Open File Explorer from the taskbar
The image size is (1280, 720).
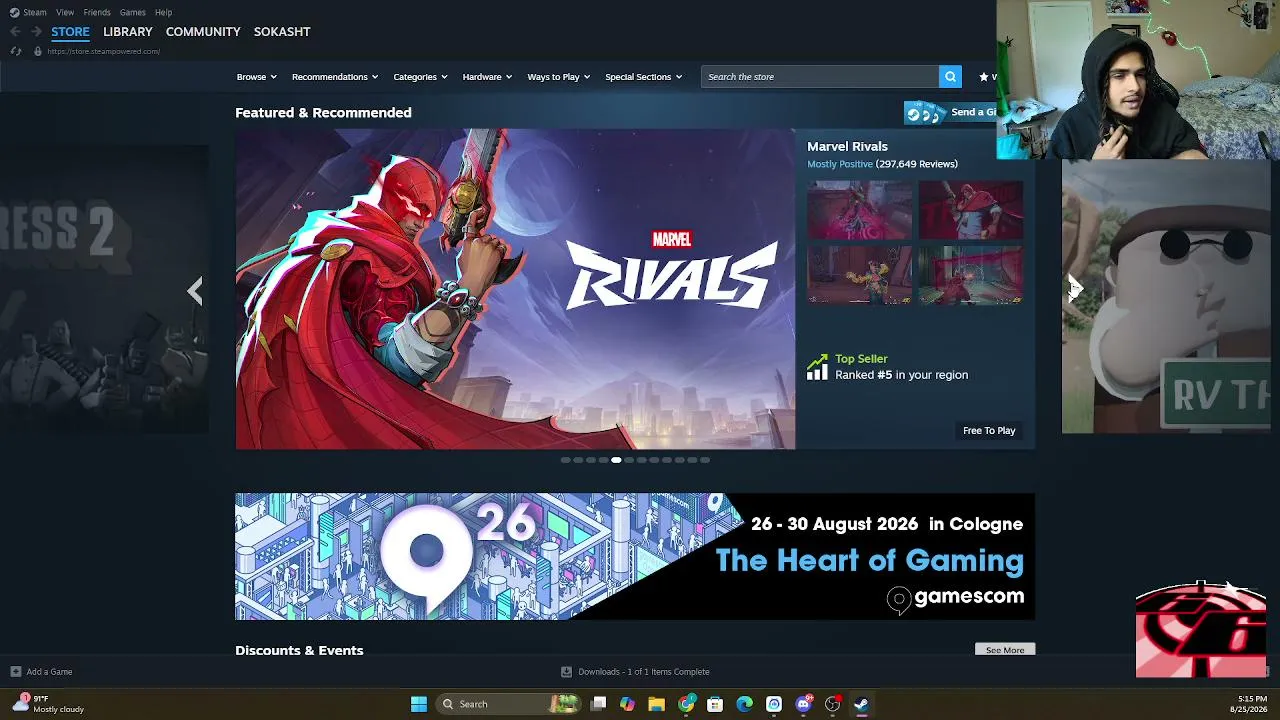[656, 704]
